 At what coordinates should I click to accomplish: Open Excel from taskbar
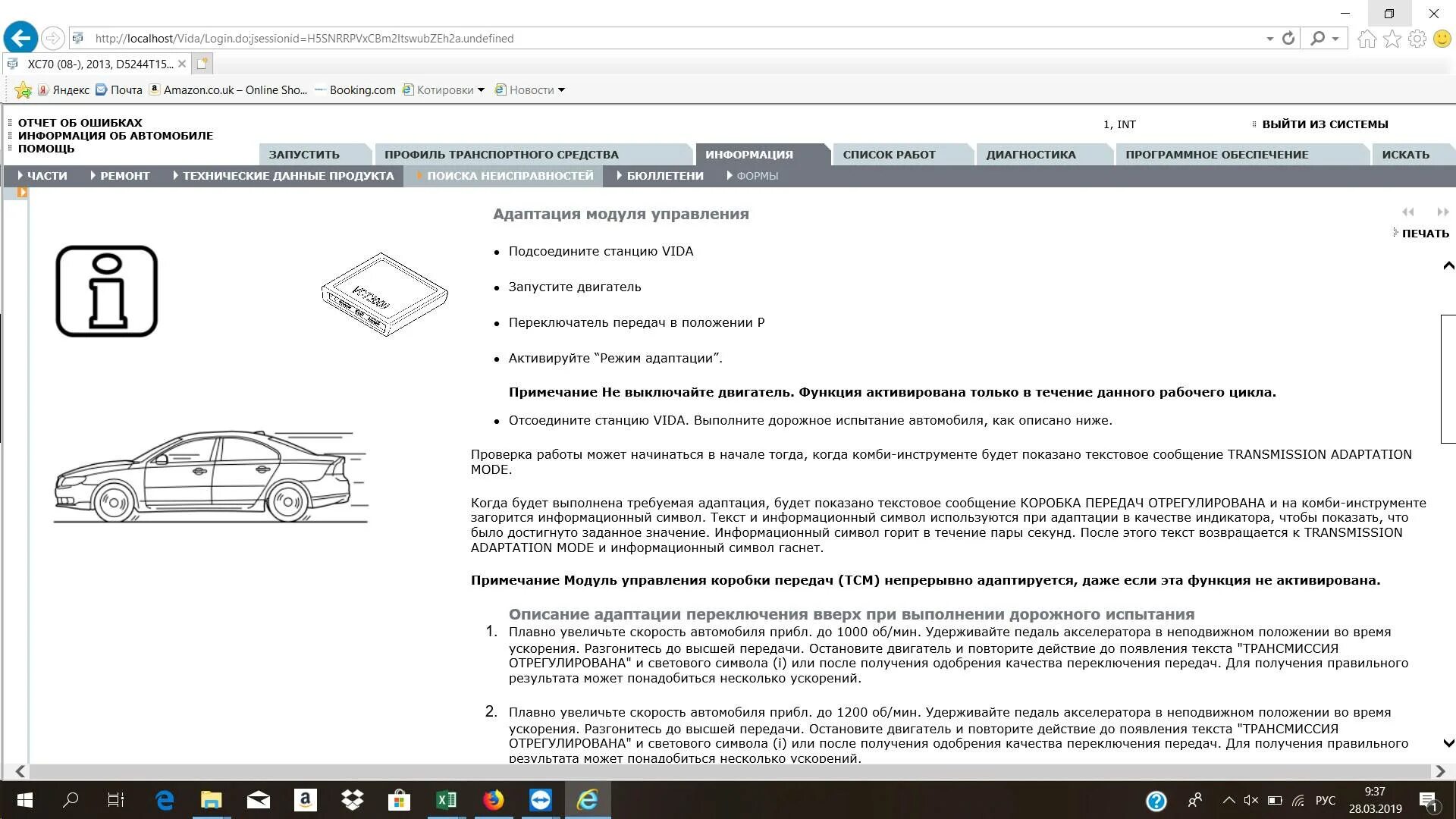pos(446,800)
